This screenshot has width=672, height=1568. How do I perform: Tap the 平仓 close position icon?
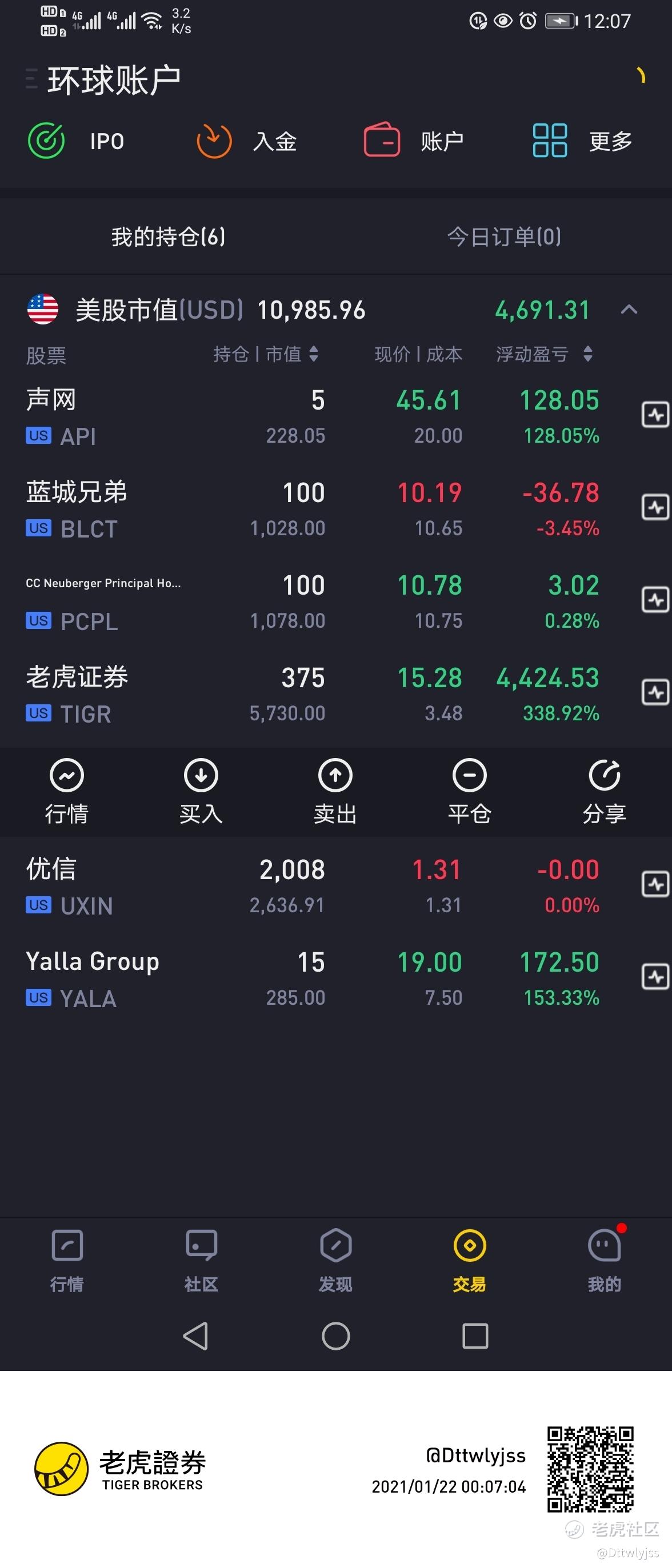pyautogui.click(x=470, y=775)
